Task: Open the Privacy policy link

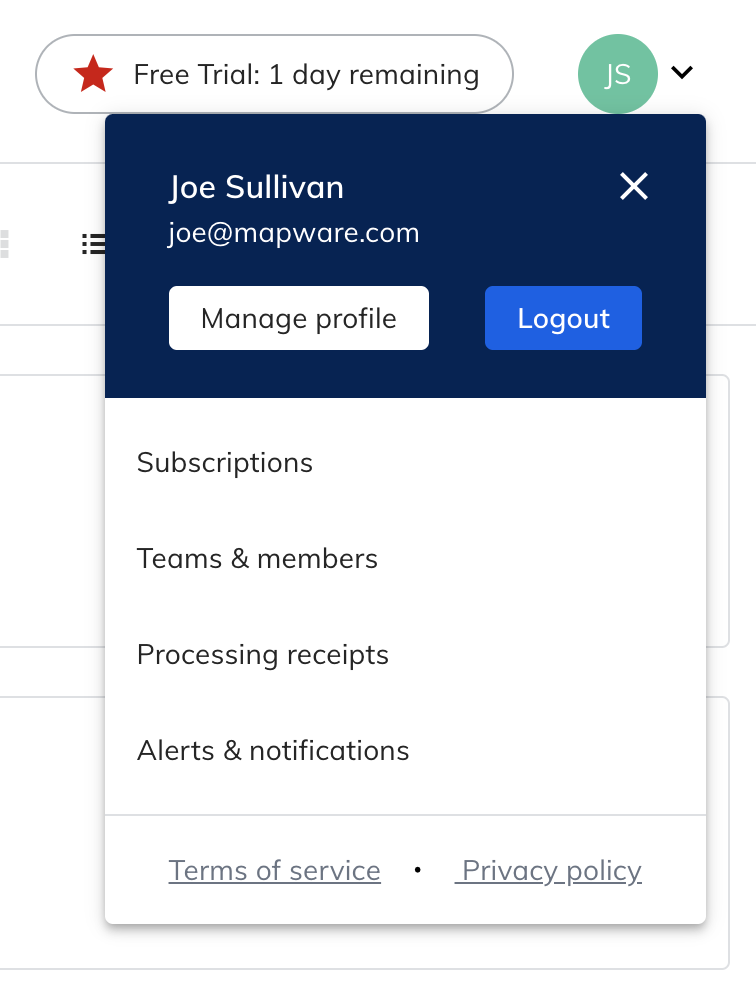Action: point(549,871)
